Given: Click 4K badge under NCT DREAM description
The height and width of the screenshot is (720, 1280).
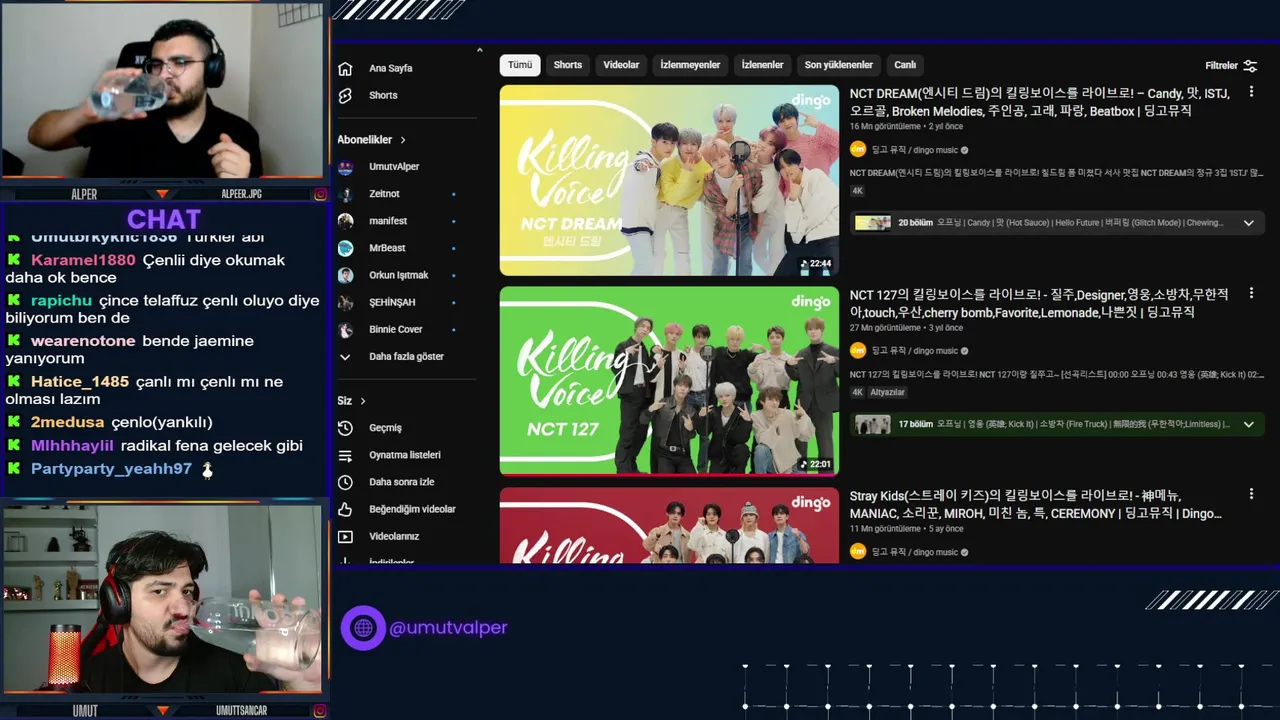Looking at the screenshot, I should tap(857, 191).
